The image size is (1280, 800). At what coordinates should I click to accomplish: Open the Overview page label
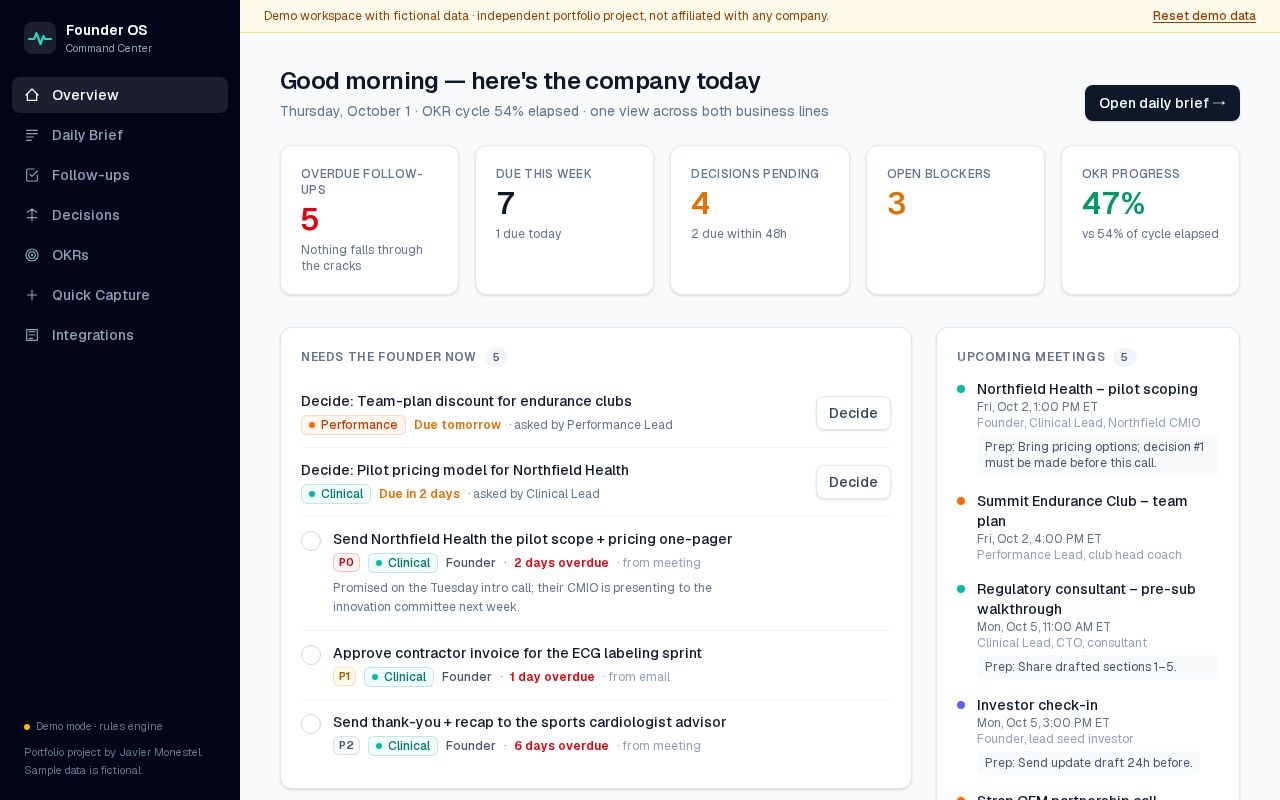pyautogui.click(x=85, y=95)
